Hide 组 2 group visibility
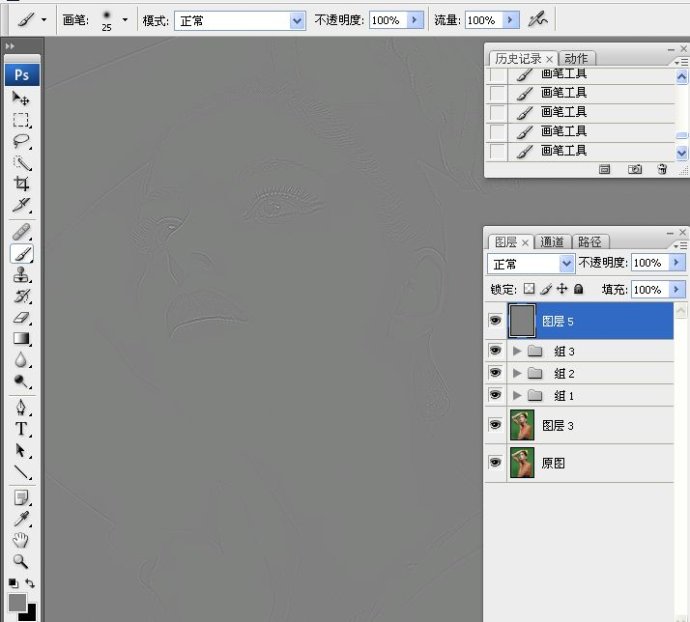This screenshot has height=622, width=690. point(495,373)
